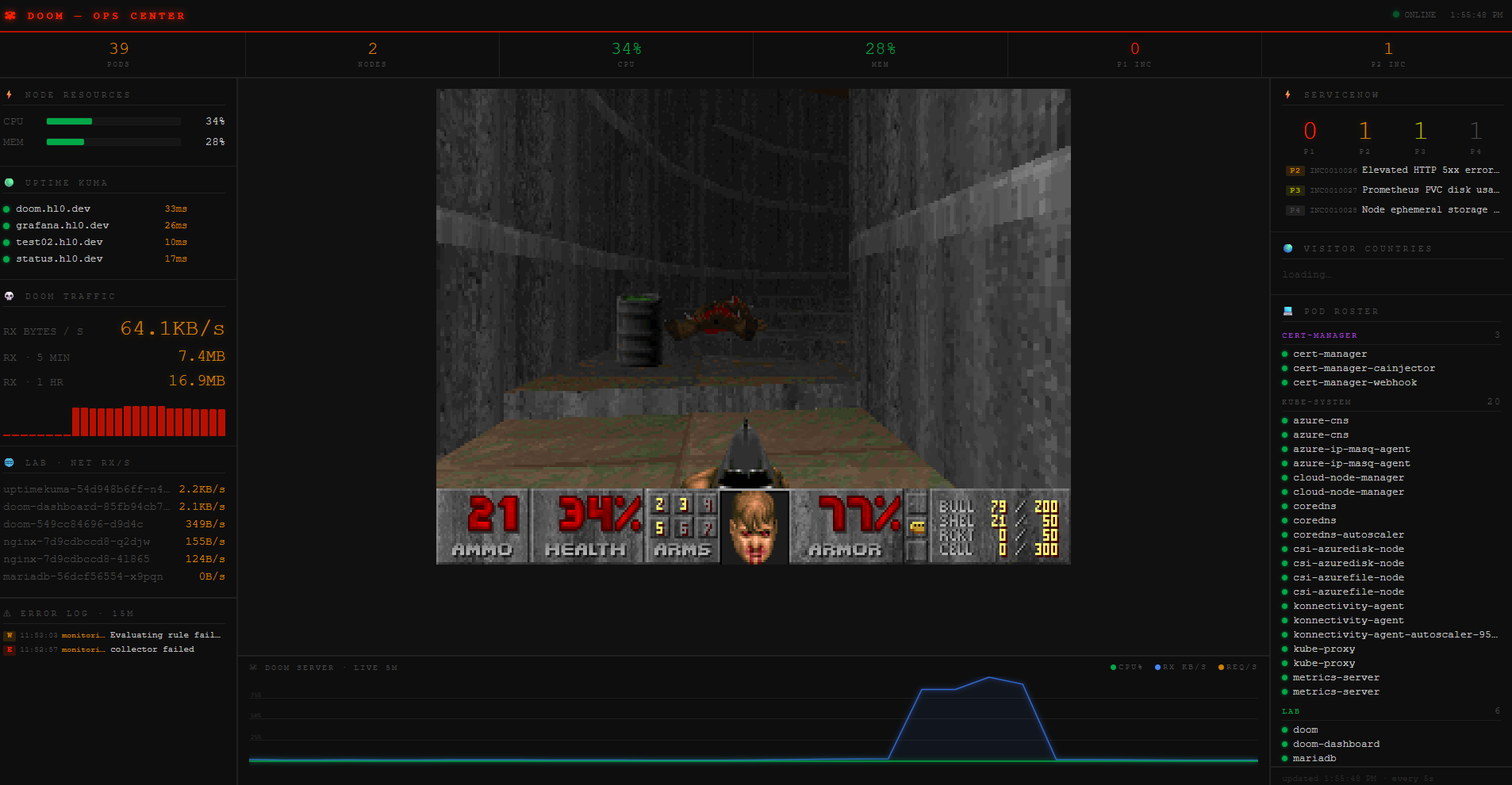Click the 64.1KB/s RX bytes value
The image size is (1512, 785).
pyautogui.click(x=172, y=328)
